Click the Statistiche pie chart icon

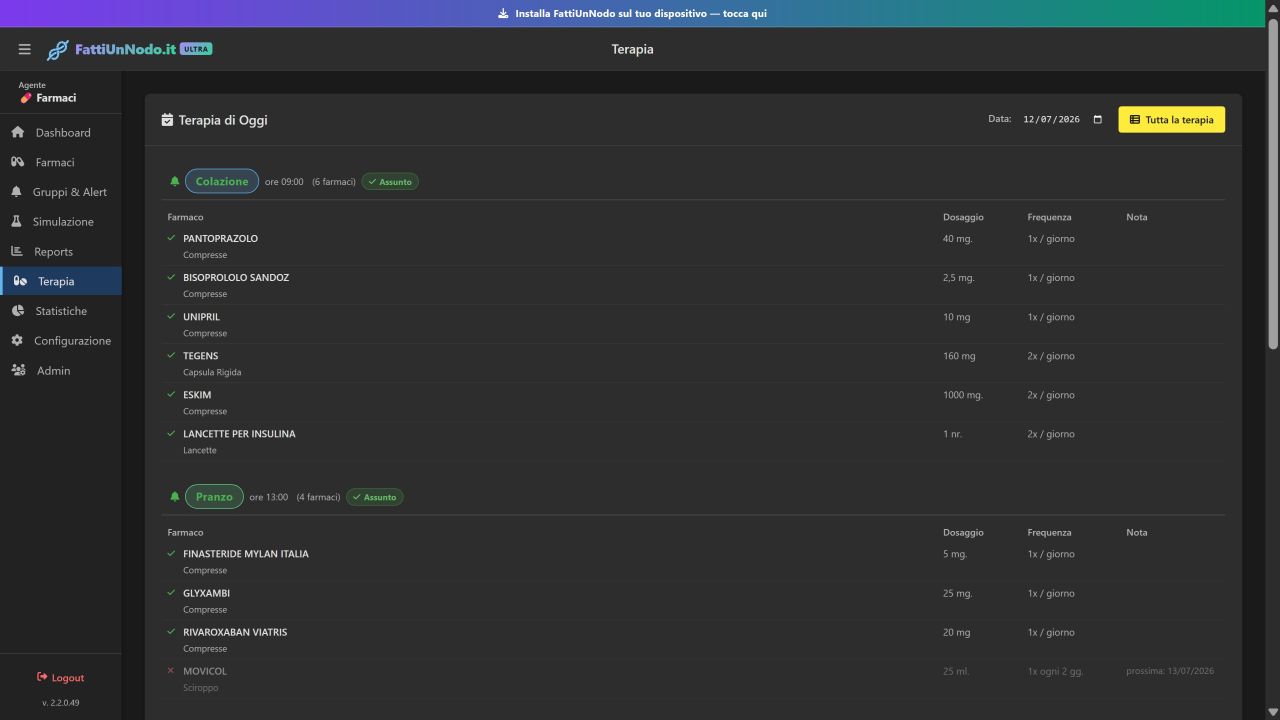[x=17, y=311]
